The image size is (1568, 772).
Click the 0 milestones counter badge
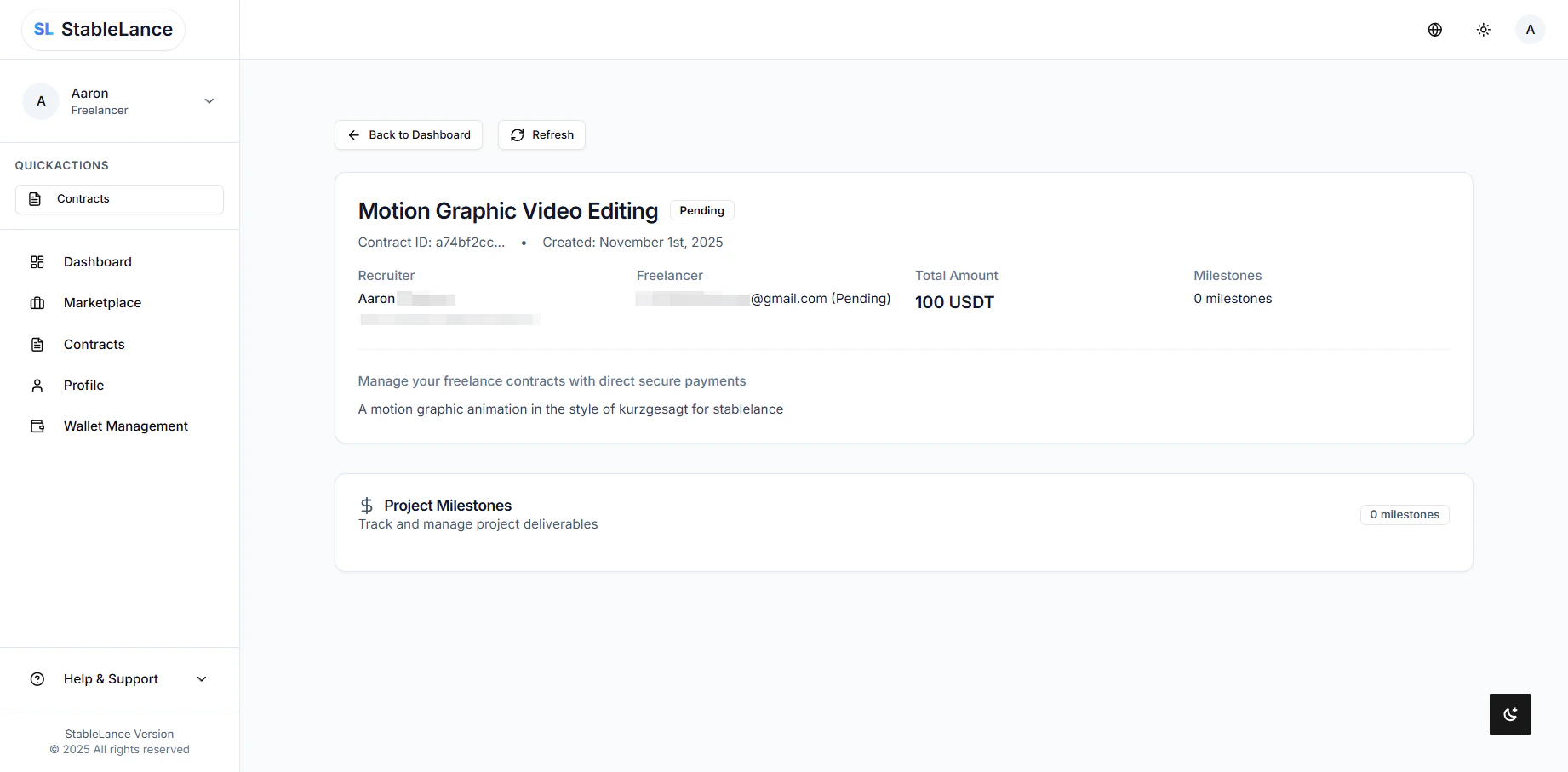point(1404,514)
